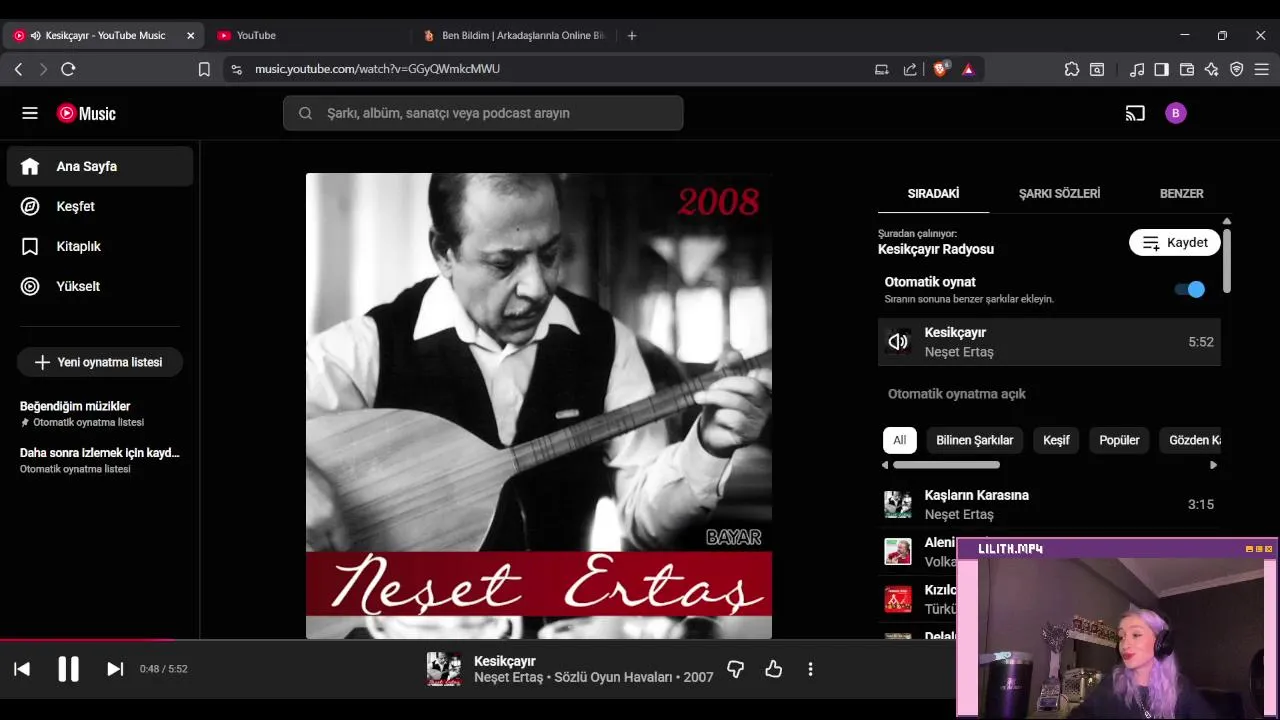Click the Kaydet queue button
Screen dimensions: 1280x720
(x=1175, y=243)
